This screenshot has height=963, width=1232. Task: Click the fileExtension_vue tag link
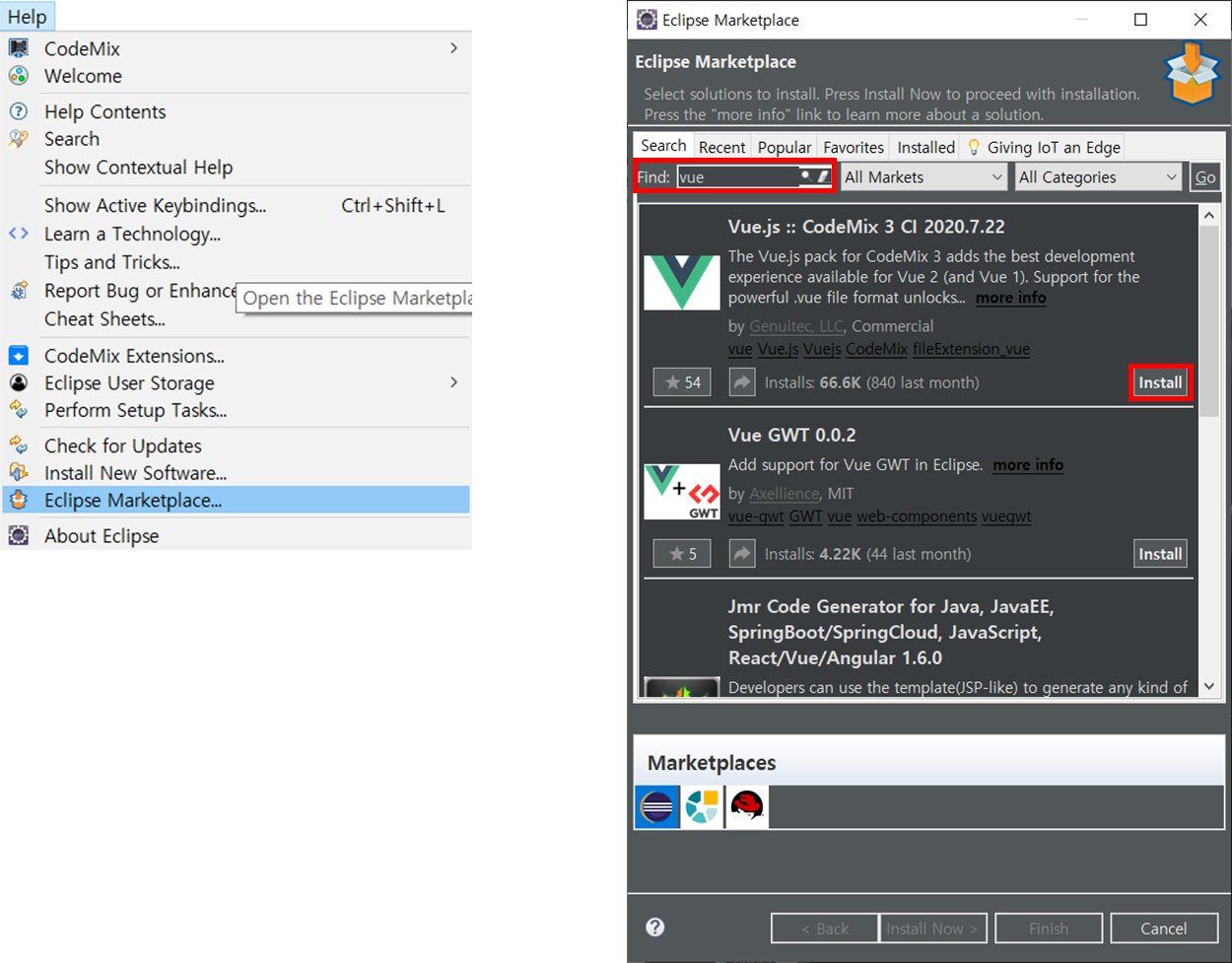coord(971,349)
